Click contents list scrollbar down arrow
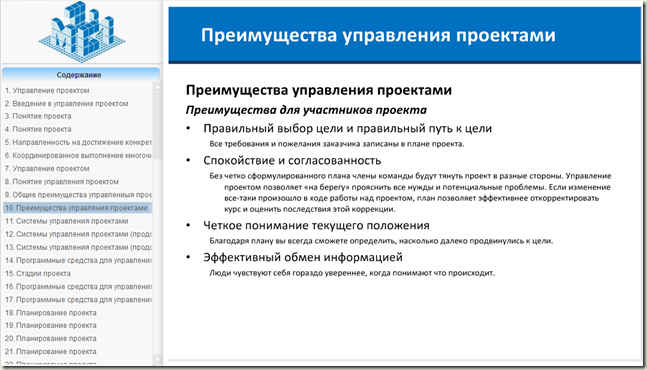 coord(157,360)
